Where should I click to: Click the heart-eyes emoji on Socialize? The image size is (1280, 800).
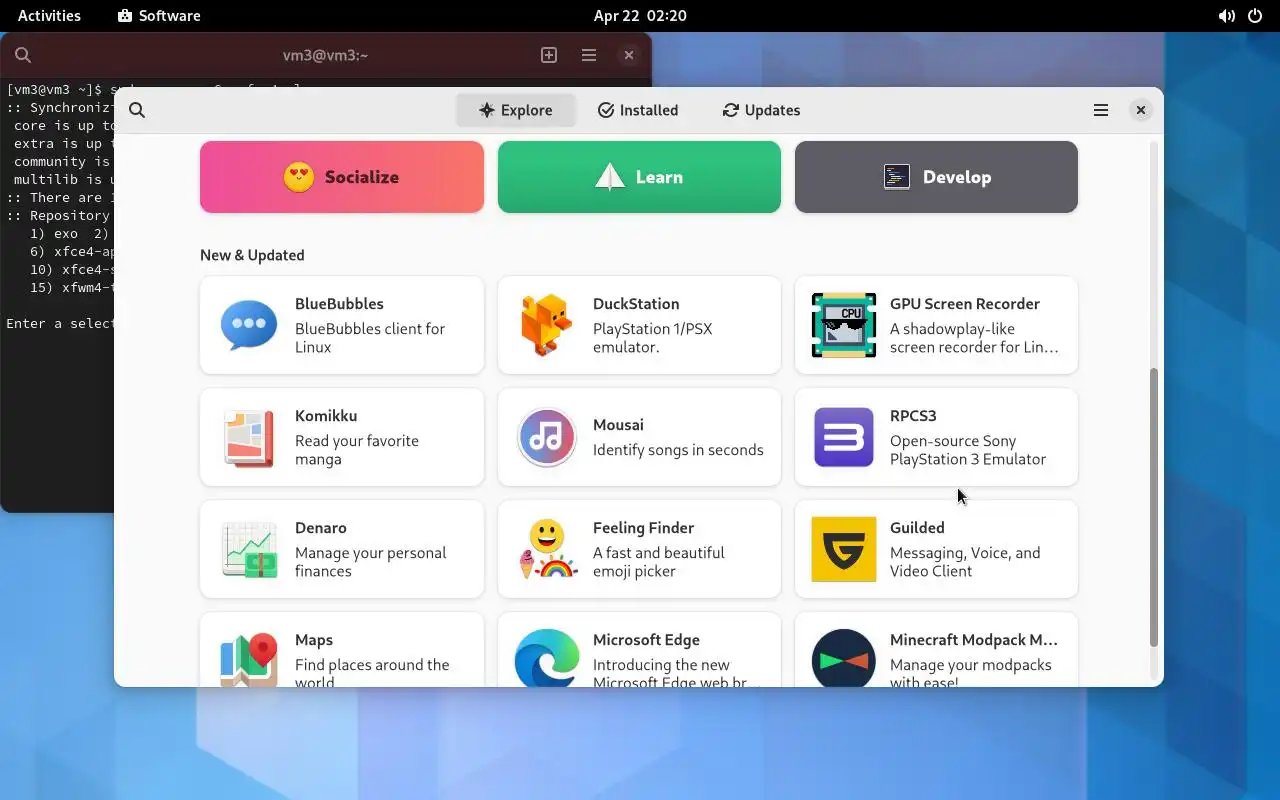point(298,177)
